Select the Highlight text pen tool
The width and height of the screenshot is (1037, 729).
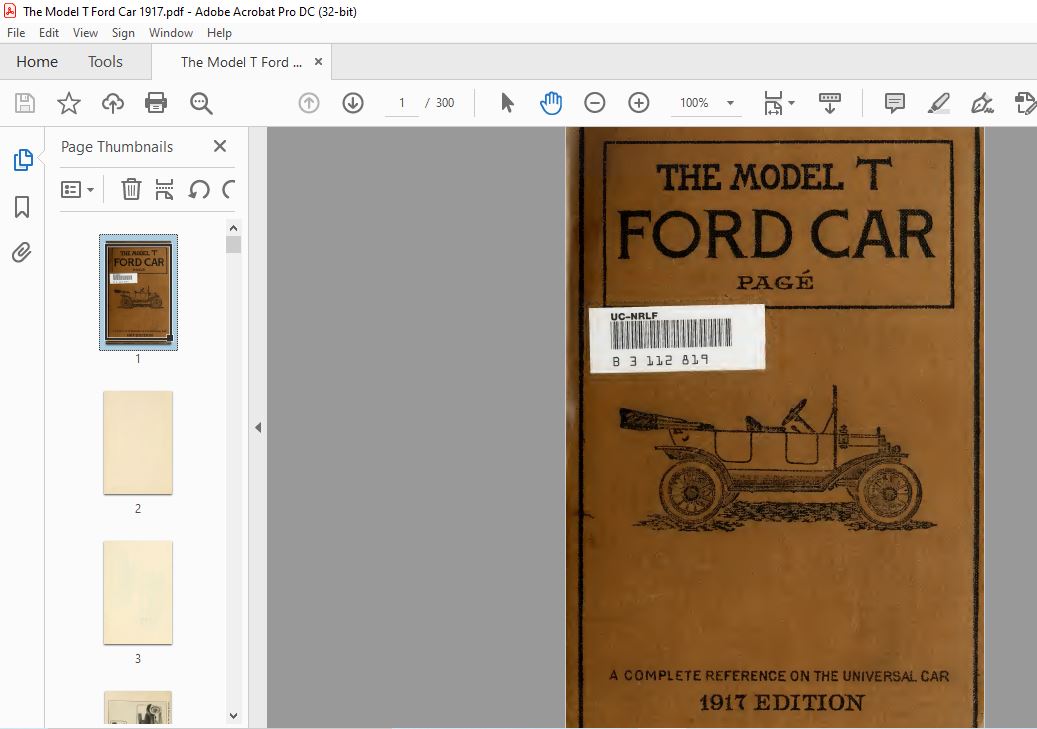coord(938,103)
